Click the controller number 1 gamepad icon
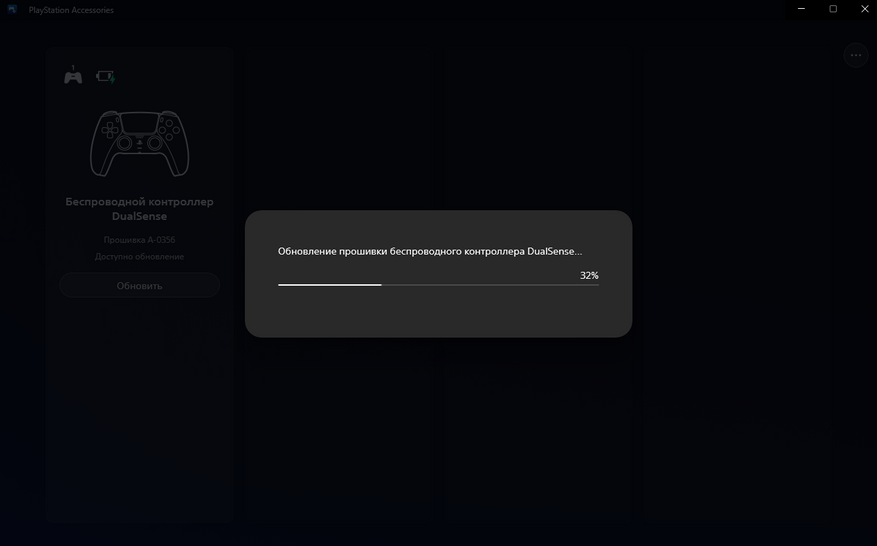This screenshot has width=877, height=546. coord(73,76)
